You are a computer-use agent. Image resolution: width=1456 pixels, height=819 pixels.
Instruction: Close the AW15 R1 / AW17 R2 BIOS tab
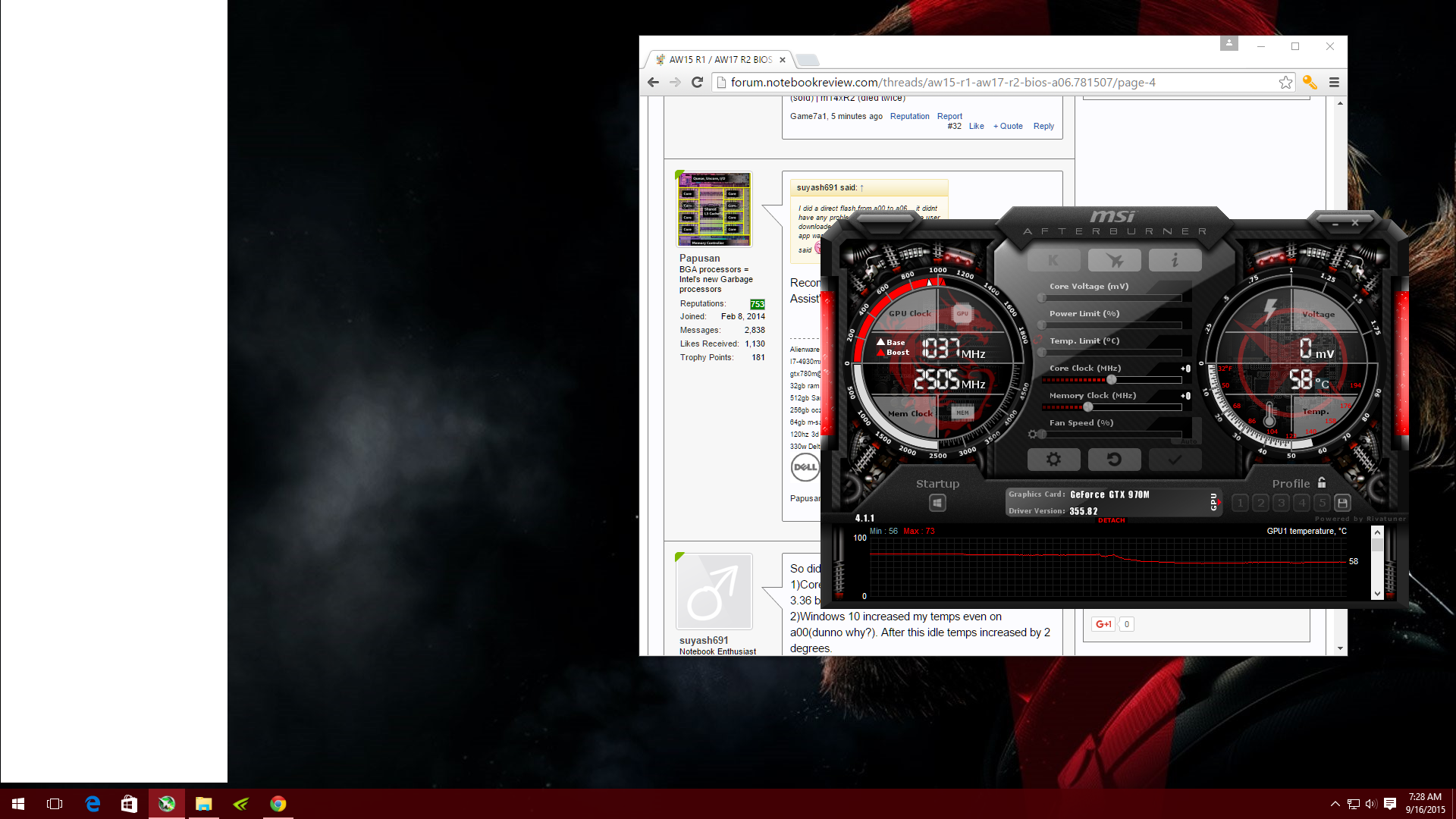(x=783, y=60)
